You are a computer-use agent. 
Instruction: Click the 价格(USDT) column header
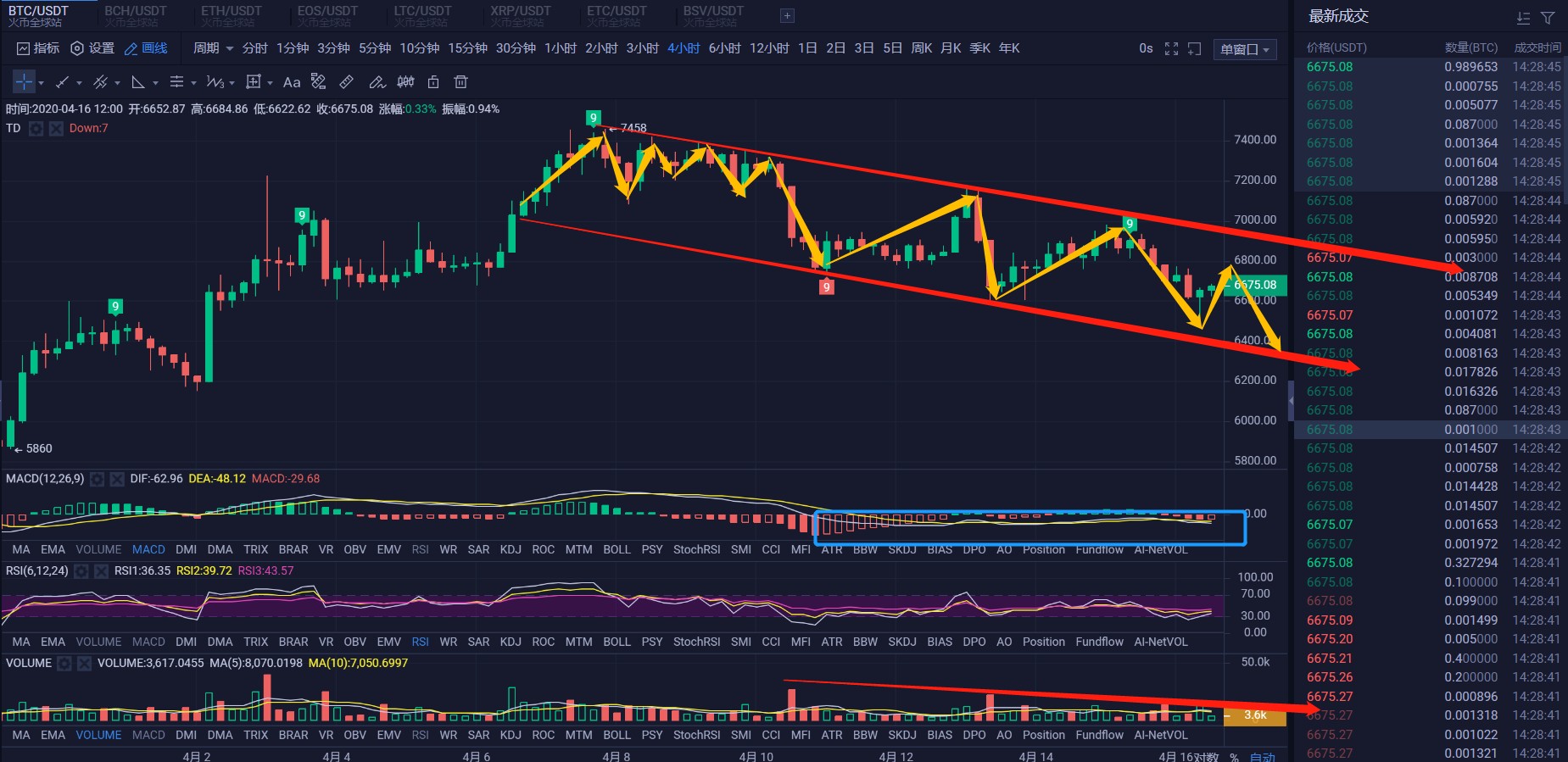[1336, 47]
